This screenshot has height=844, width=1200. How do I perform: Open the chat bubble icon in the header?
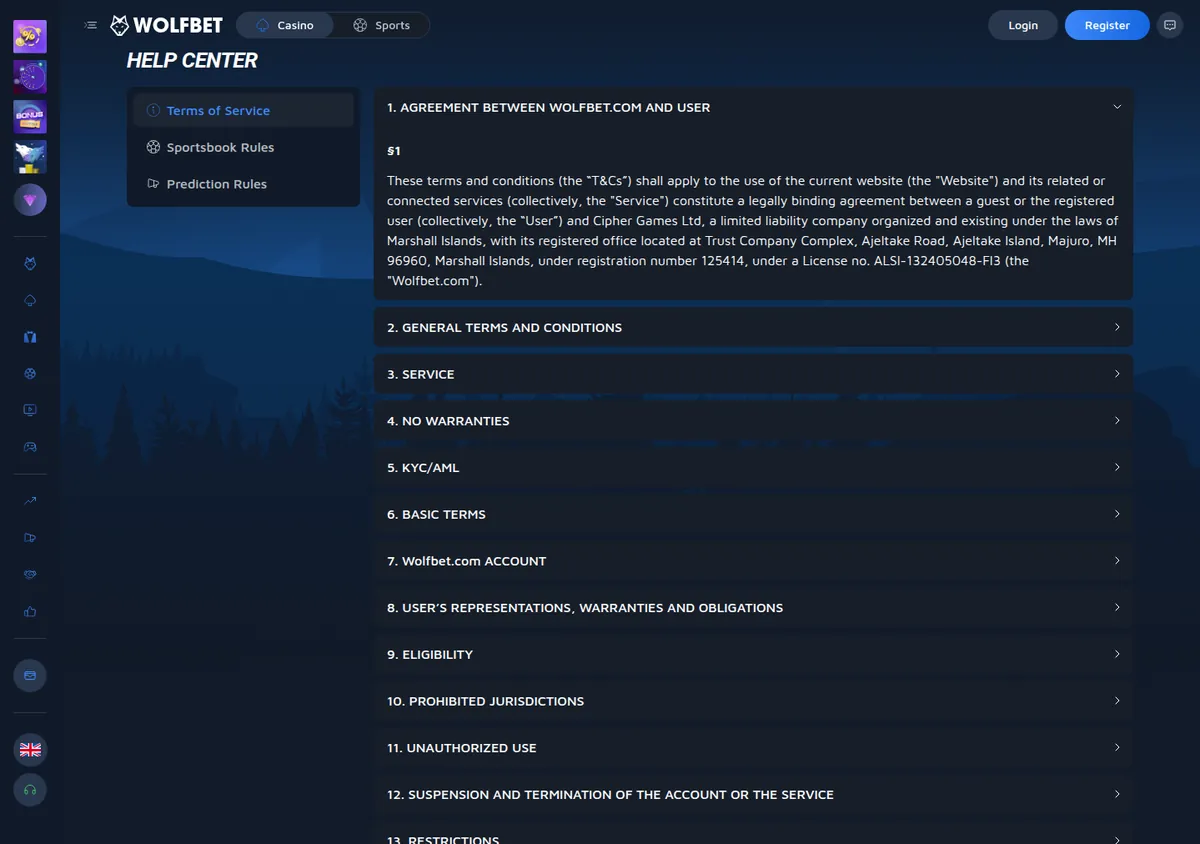pyautogui.click(x=1169, y=25)
